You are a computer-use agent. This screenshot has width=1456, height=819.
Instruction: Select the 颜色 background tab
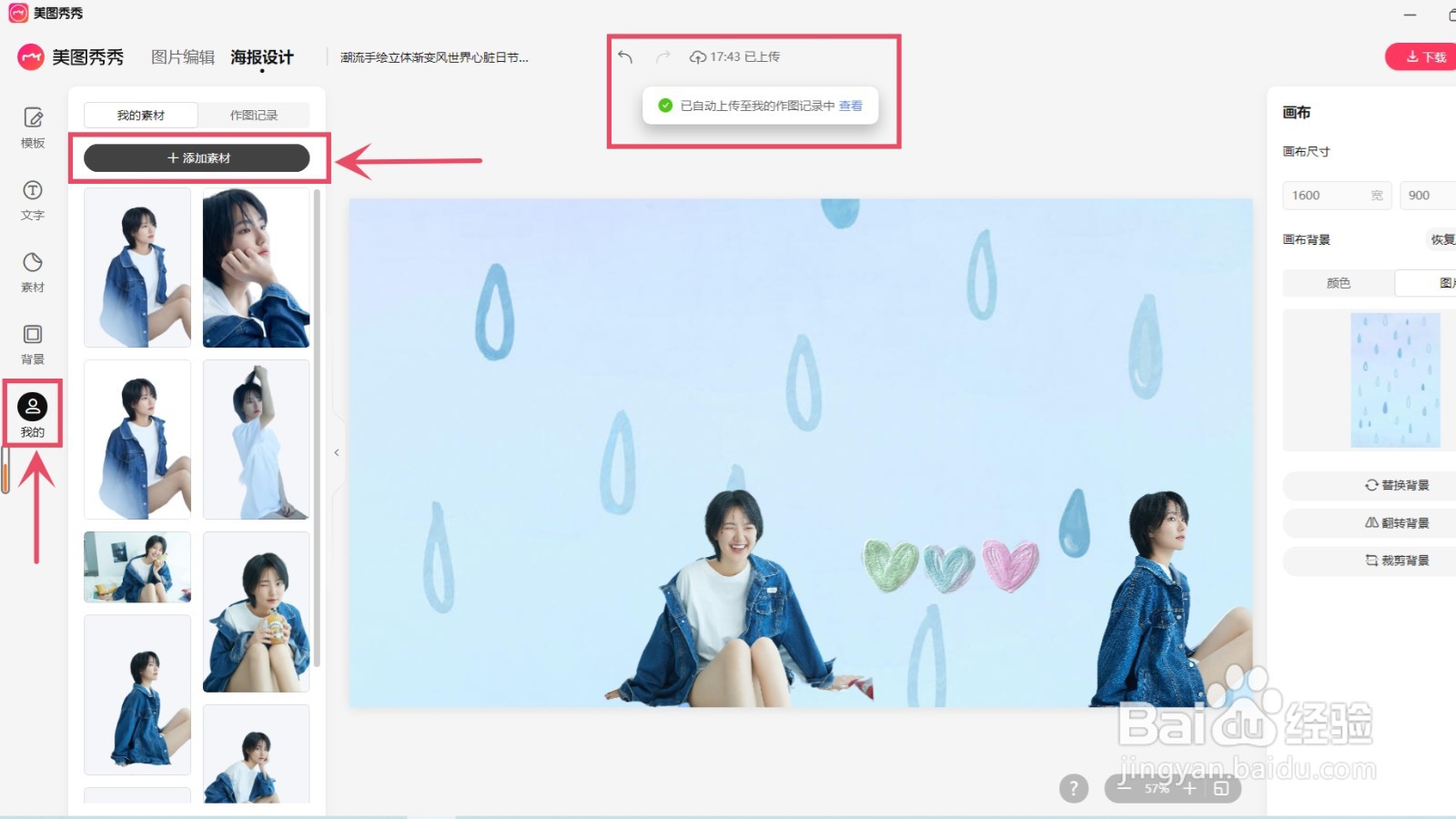click(1339, 283)
